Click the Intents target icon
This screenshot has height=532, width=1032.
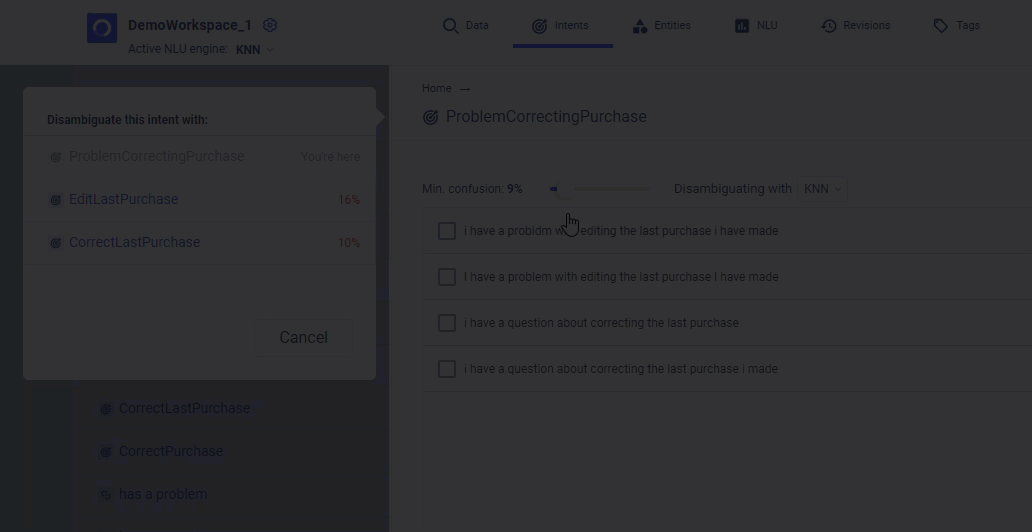(x=539, y=26)
